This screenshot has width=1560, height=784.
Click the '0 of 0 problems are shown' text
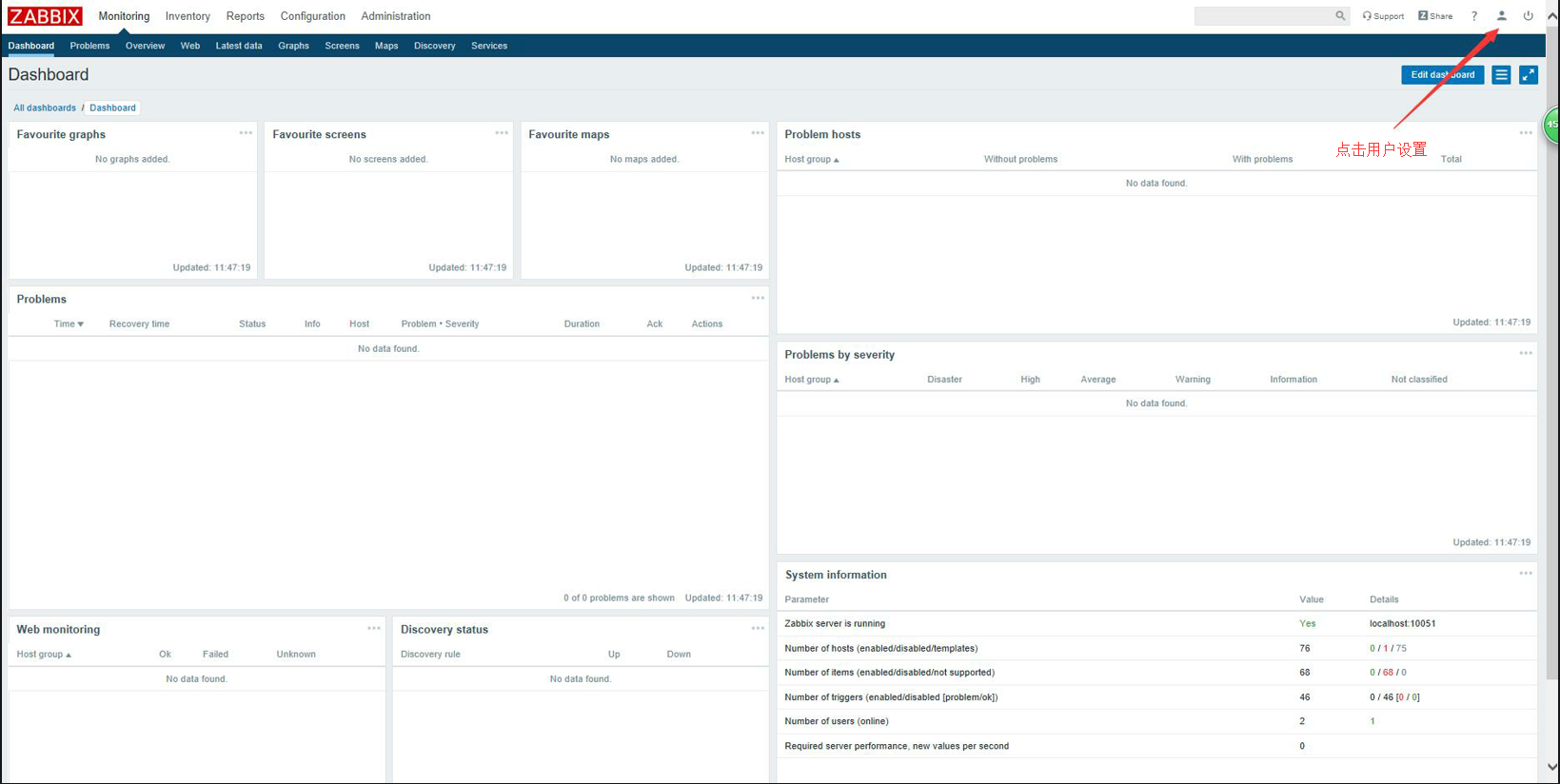pyautogui.click(x=619, y=598)
